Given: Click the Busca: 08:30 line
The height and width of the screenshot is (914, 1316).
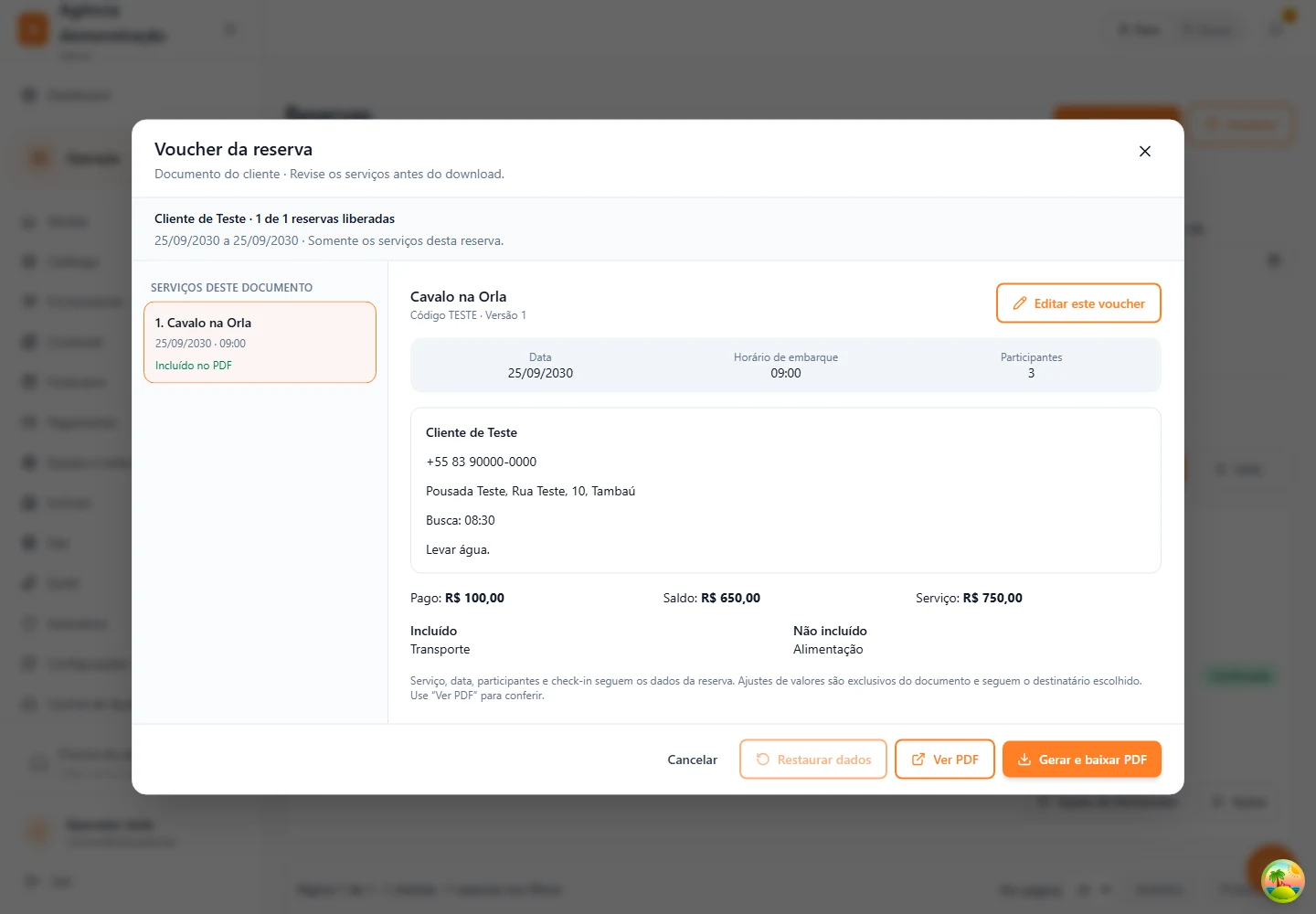Looking at the screenshot, I should pyautogui.click(x=460, y=520).
